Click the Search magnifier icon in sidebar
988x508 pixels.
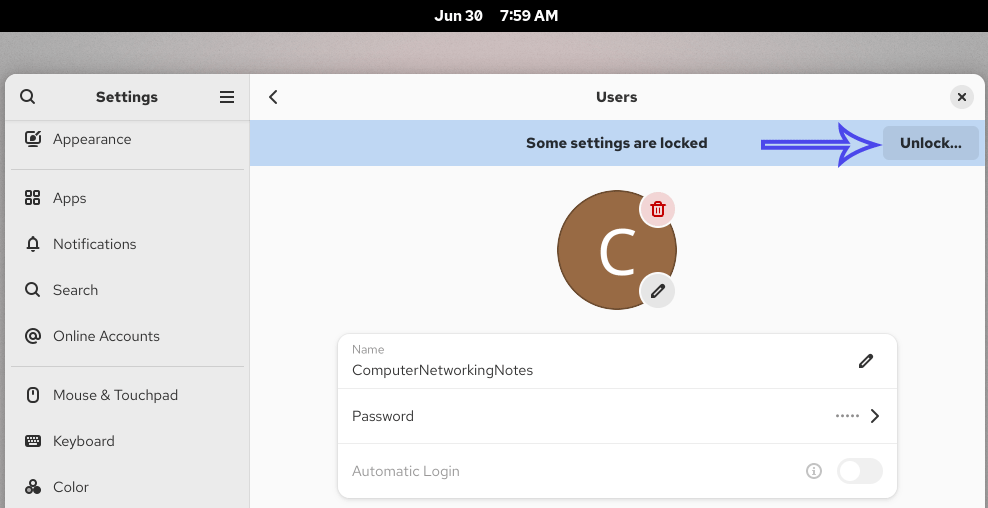[x=32, y=290]
